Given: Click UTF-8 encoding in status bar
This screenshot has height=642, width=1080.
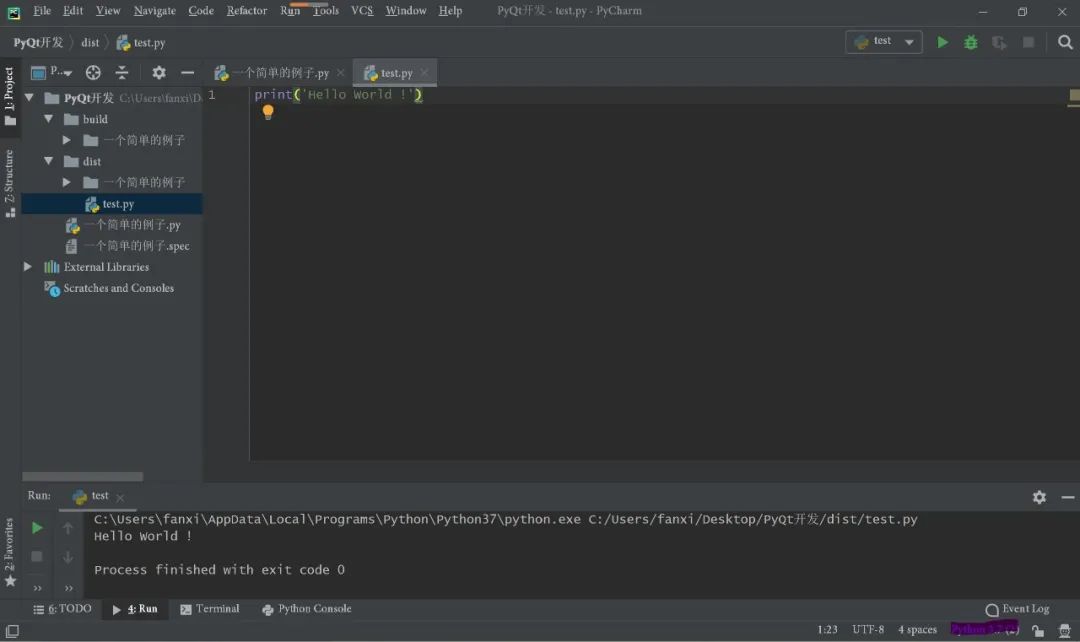Looking at the screenshot, I should pyautogui.click(x=868, y=630).
